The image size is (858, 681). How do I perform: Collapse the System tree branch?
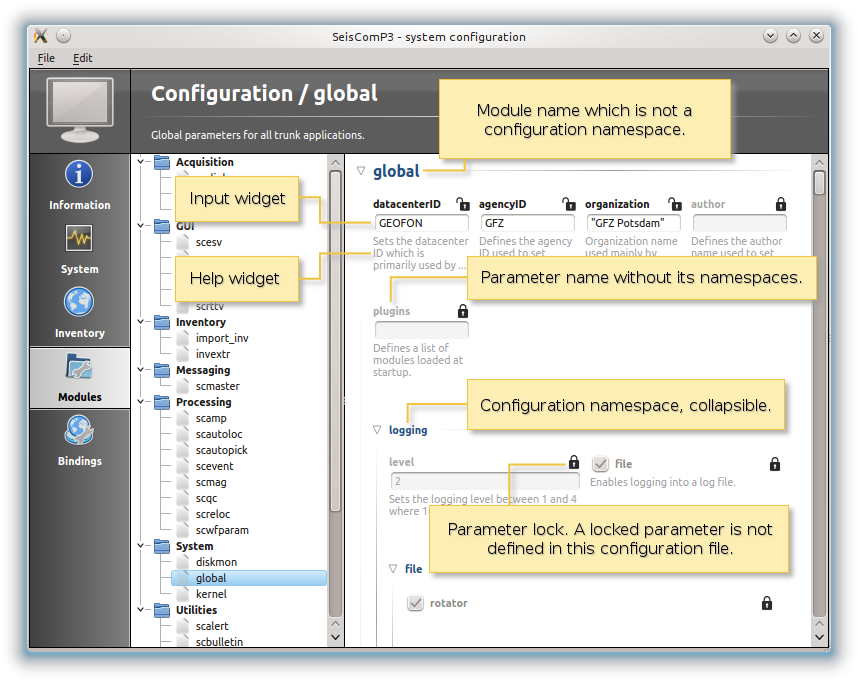(x=141, y=546)
